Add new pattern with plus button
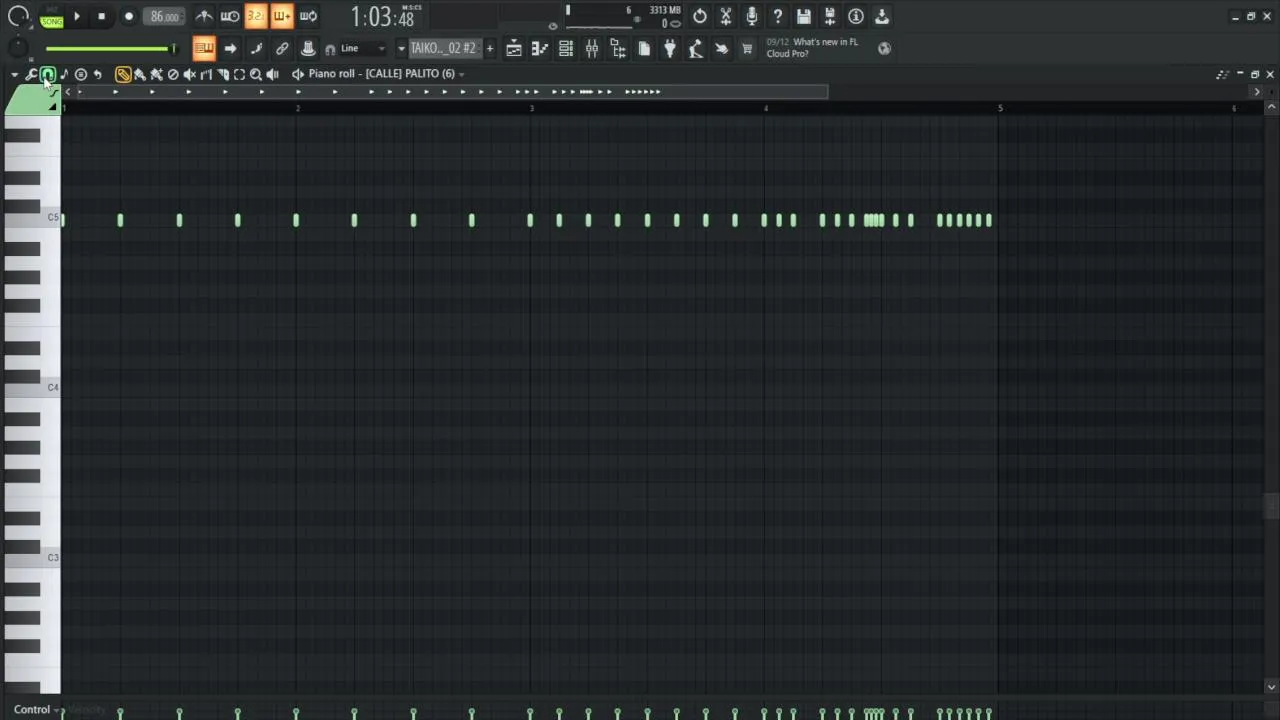 490,48
